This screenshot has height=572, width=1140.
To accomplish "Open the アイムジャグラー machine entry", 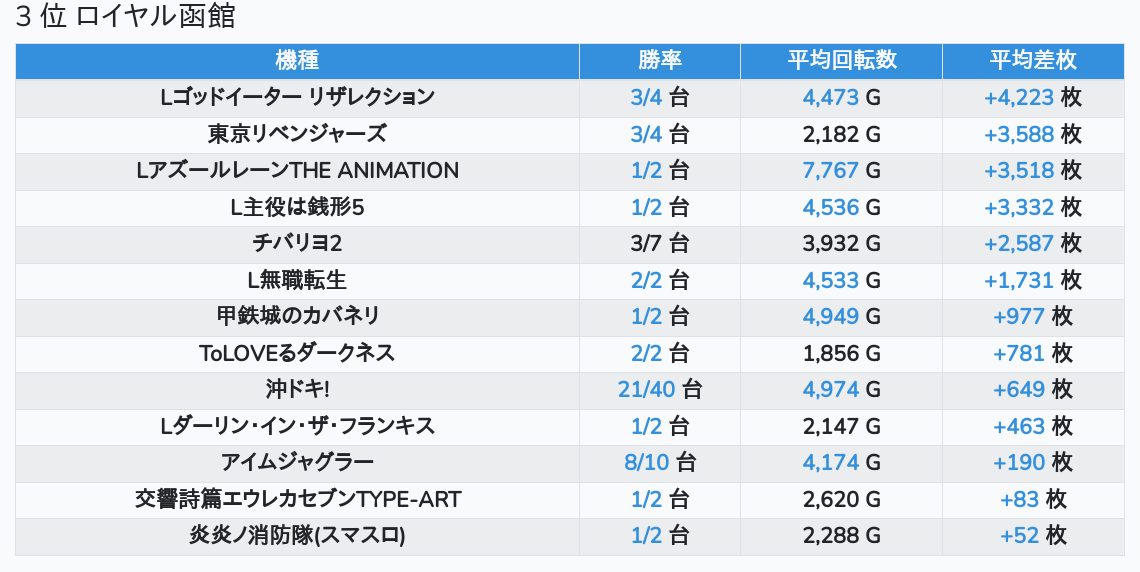I will point(297,463).
